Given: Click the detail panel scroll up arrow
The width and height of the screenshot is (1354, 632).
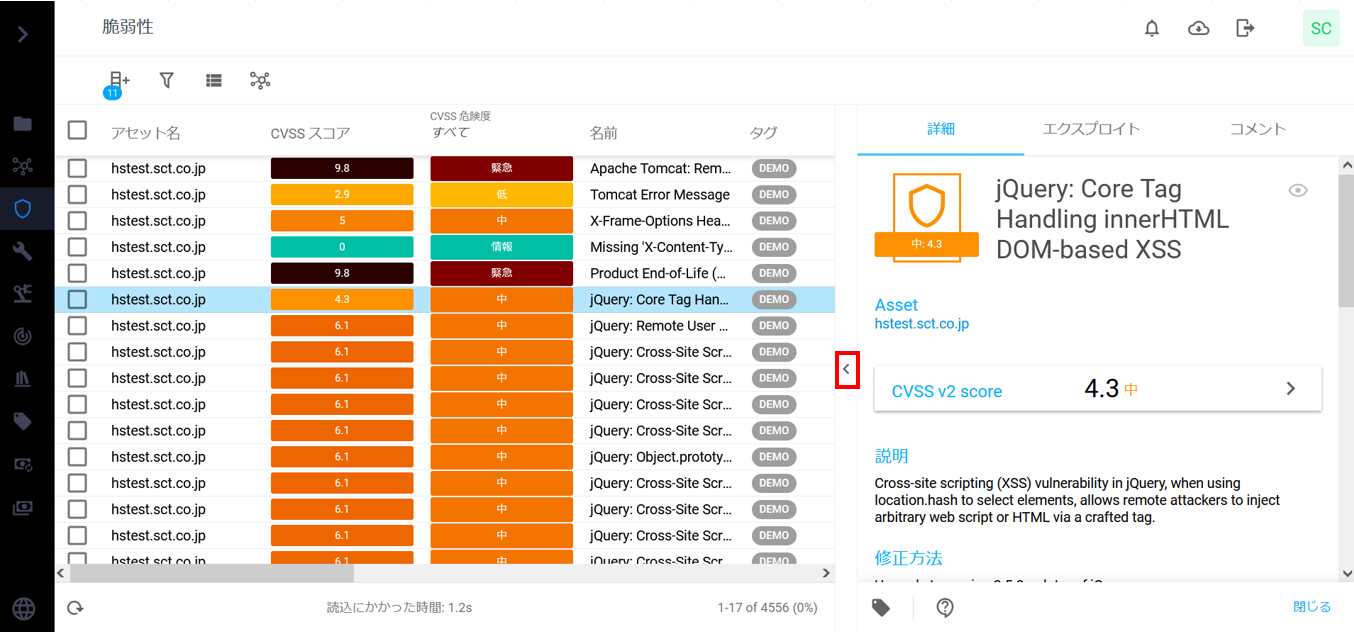Looking at the screenshot, I should click(x=1346, y=165).
